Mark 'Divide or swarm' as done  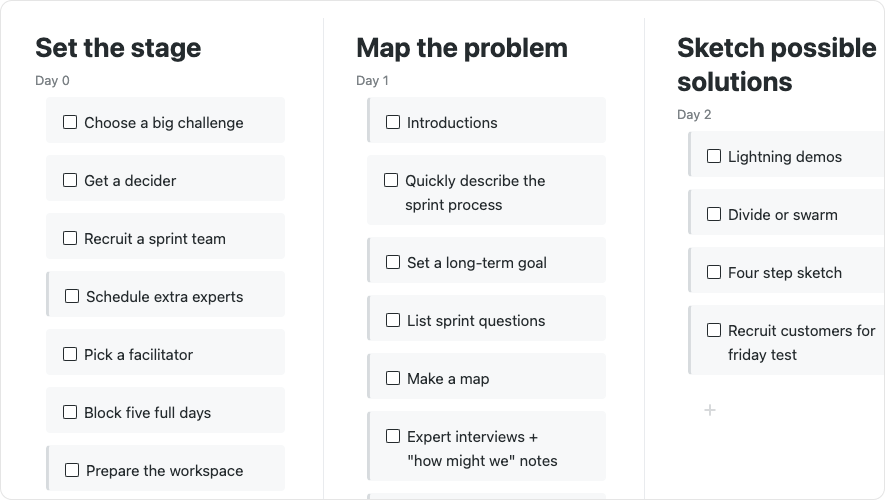(714, 214)
